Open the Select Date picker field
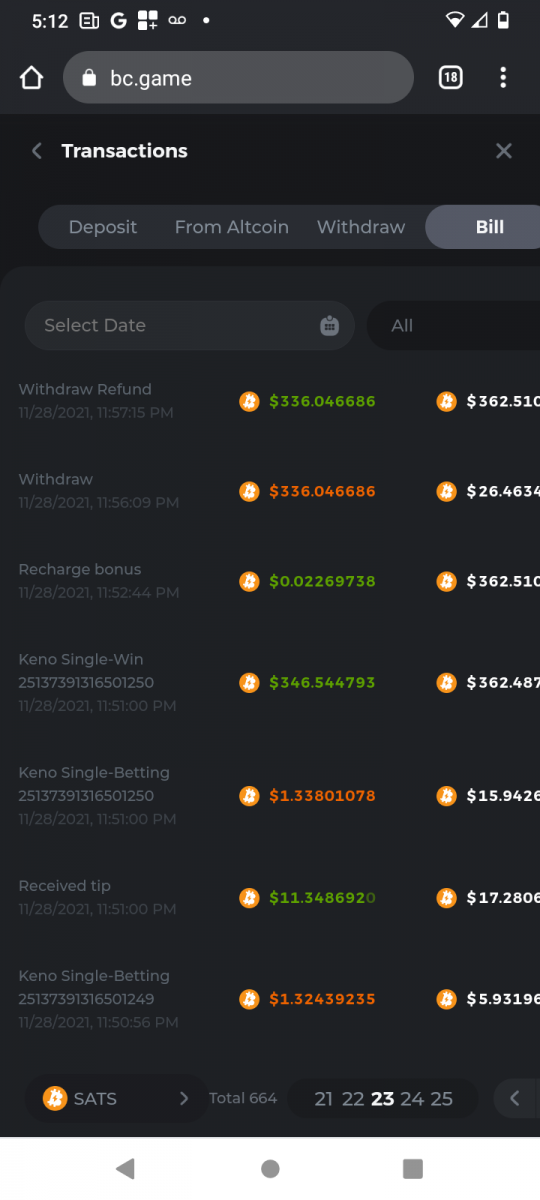 click(x=190, y=326)
